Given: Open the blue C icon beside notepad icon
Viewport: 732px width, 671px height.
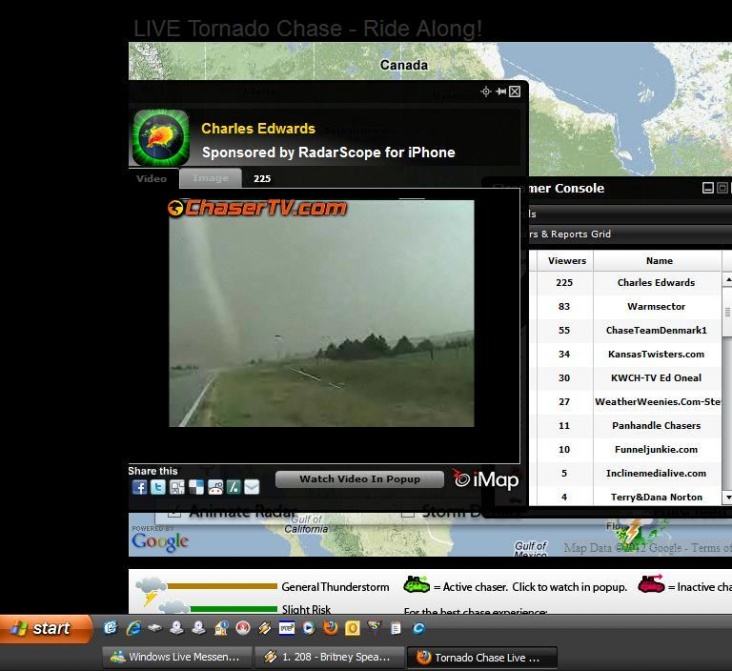Looking at the screenshot, I should 418,629.
